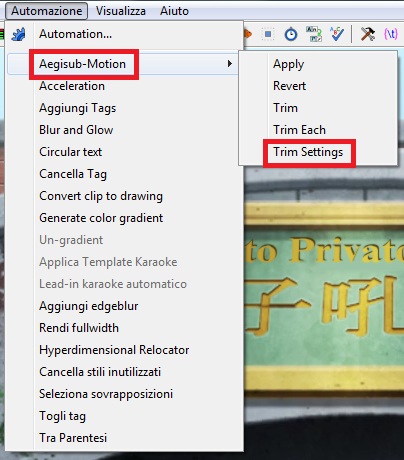The width and height of the screenshot is (404, 460).
Task: Open the Automation... manager entry
Action: [75, 34]
